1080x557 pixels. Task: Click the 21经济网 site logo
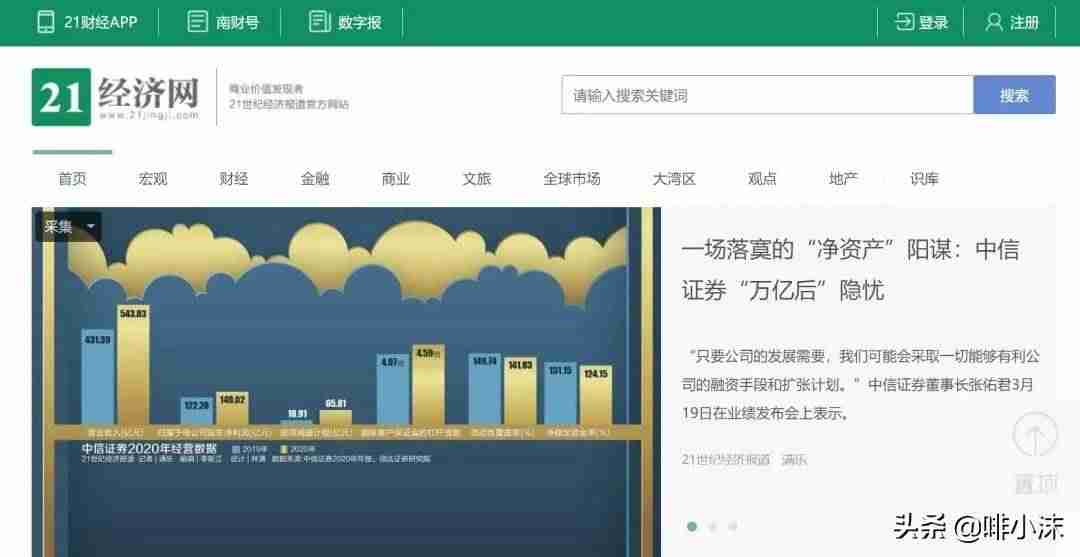click(116, 97)
